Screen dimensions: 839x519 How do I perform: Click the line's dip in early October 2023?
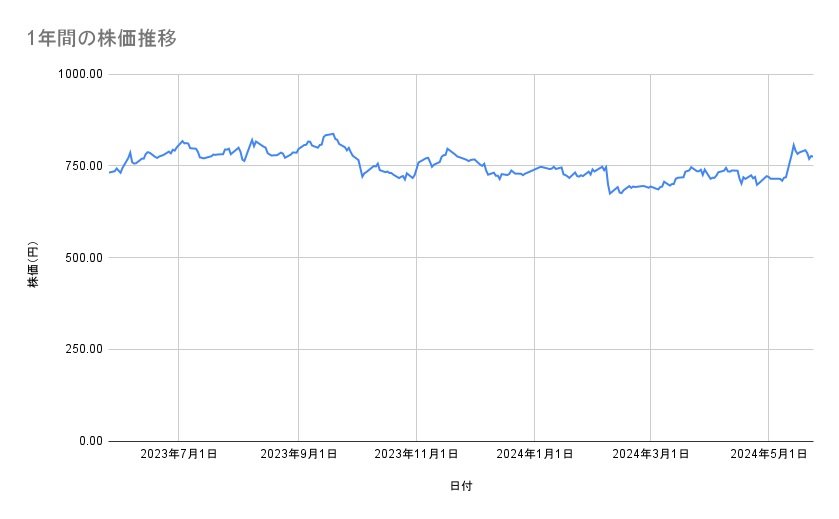pos(362,176)
